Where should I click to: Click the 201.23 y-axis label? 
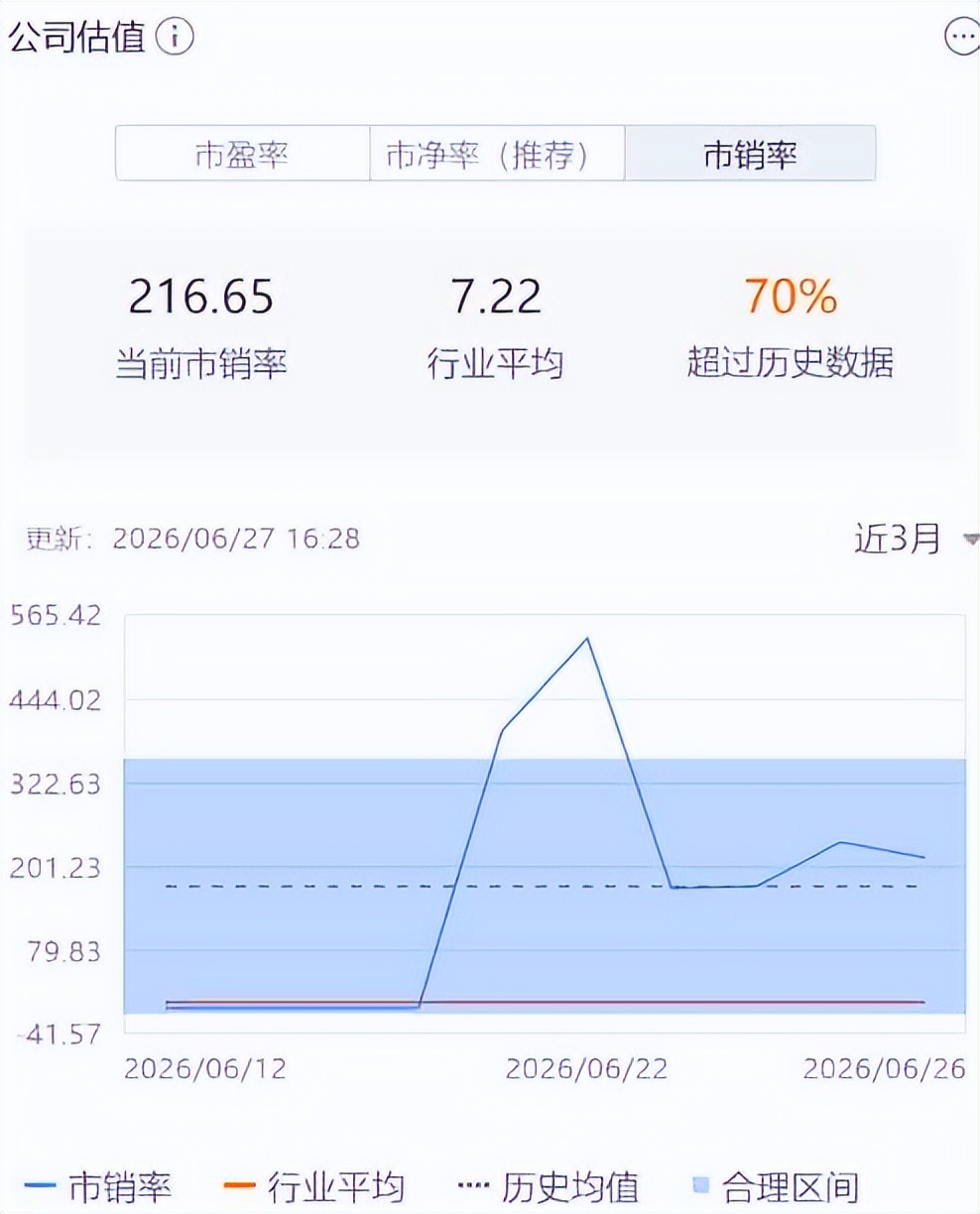(56, 867)
